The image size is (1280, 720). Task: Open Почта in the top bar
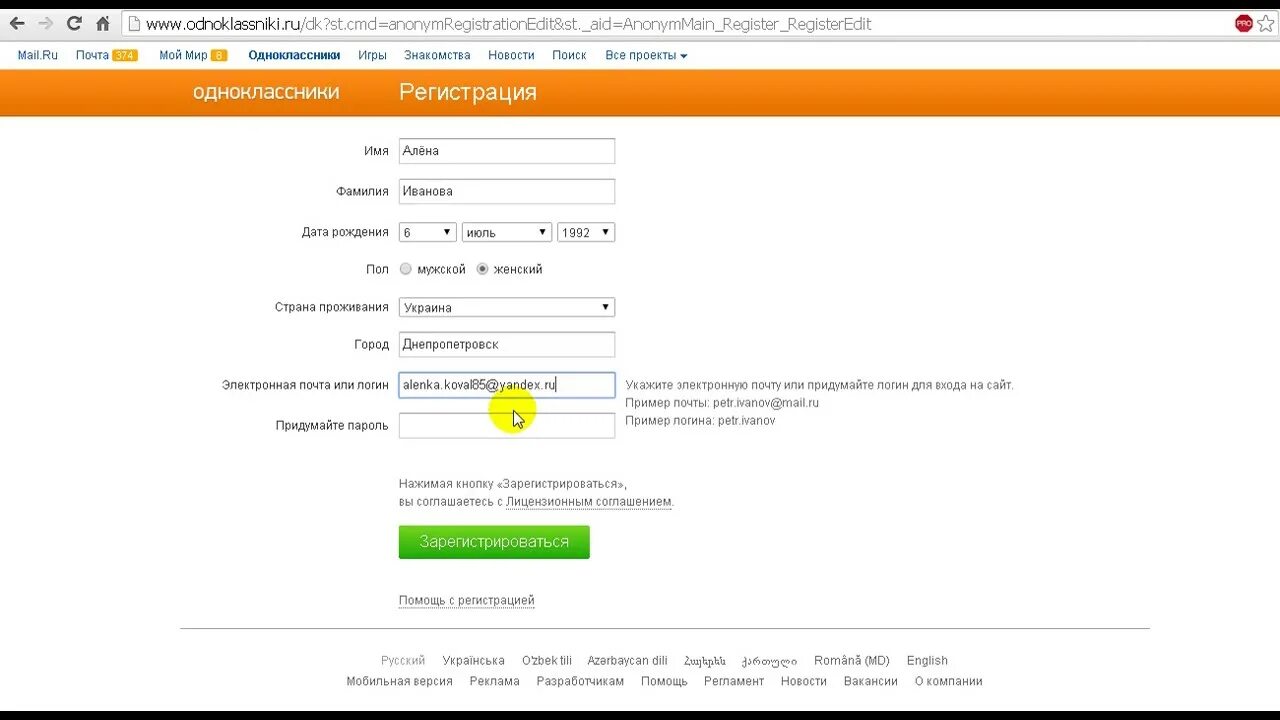(x=92, y=55)
